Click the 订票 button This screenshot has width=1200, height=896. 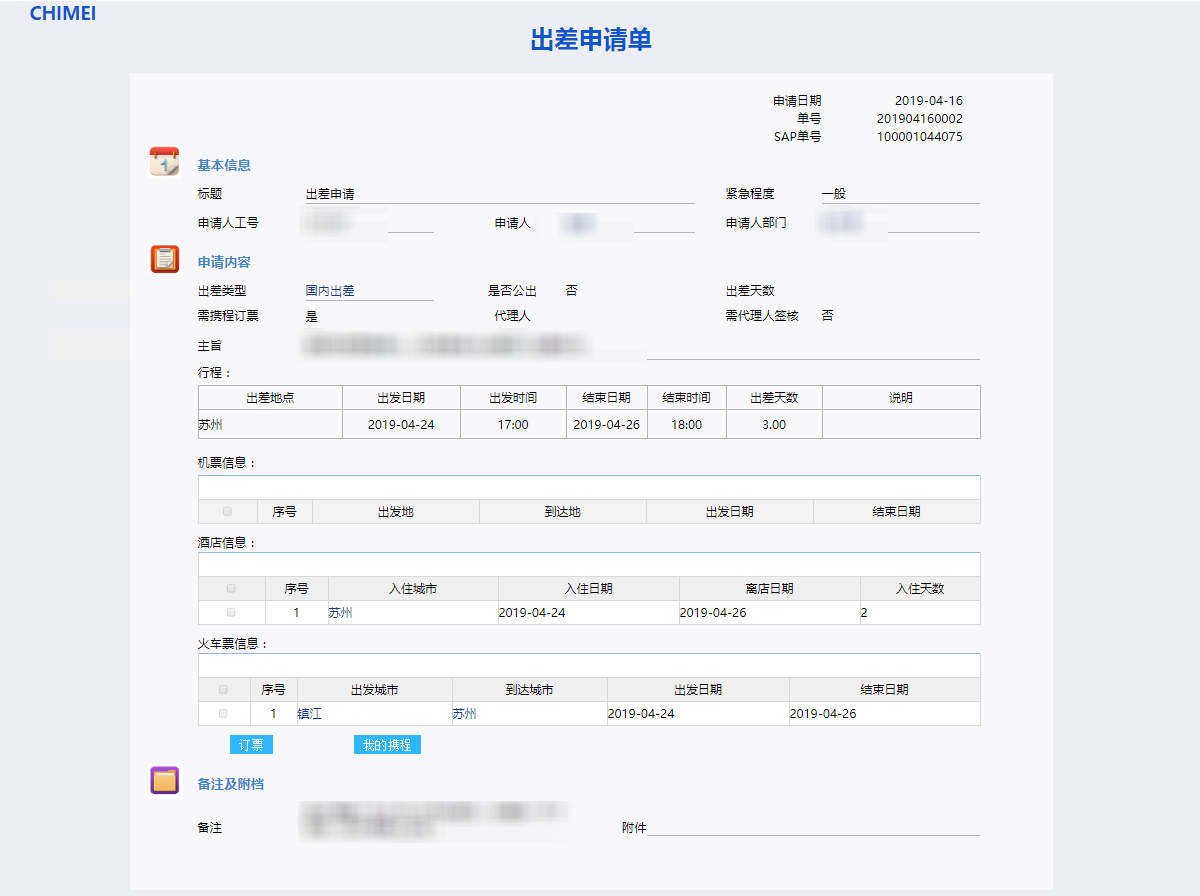[251, 745]
